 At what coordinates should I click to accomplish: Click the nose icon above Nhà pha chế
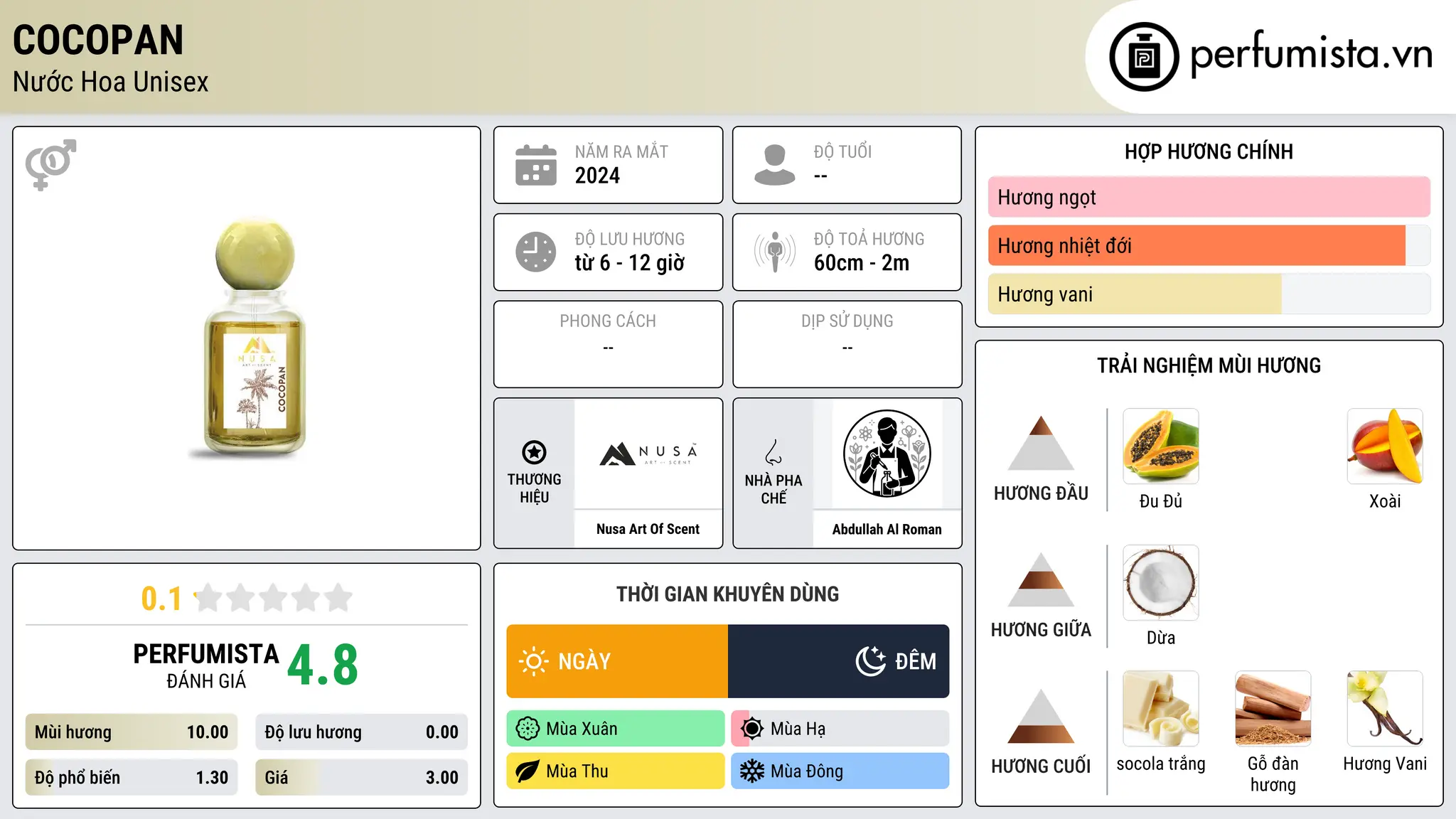773,452
